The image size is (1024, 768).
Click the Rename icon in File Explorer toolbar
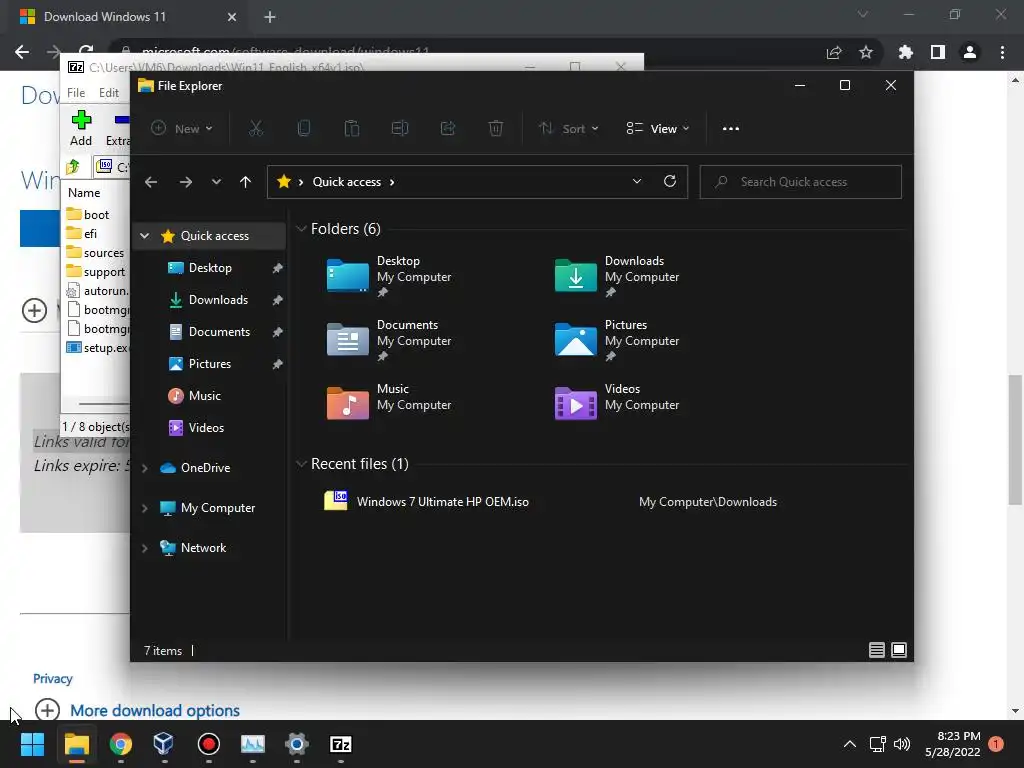point(400,129)
